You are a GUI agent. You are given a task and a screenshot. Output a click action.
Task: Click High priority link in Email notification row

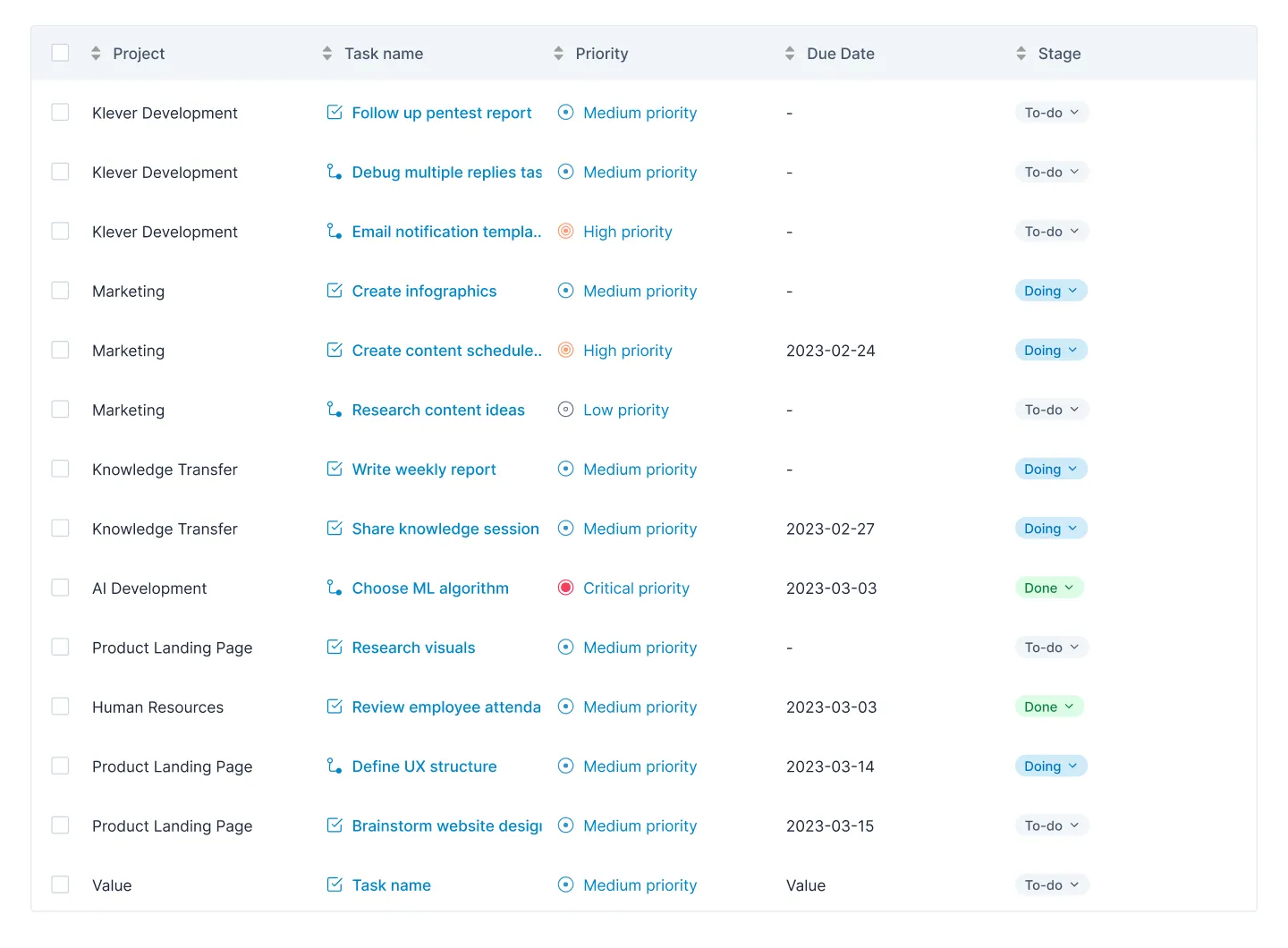pos(628,232)
